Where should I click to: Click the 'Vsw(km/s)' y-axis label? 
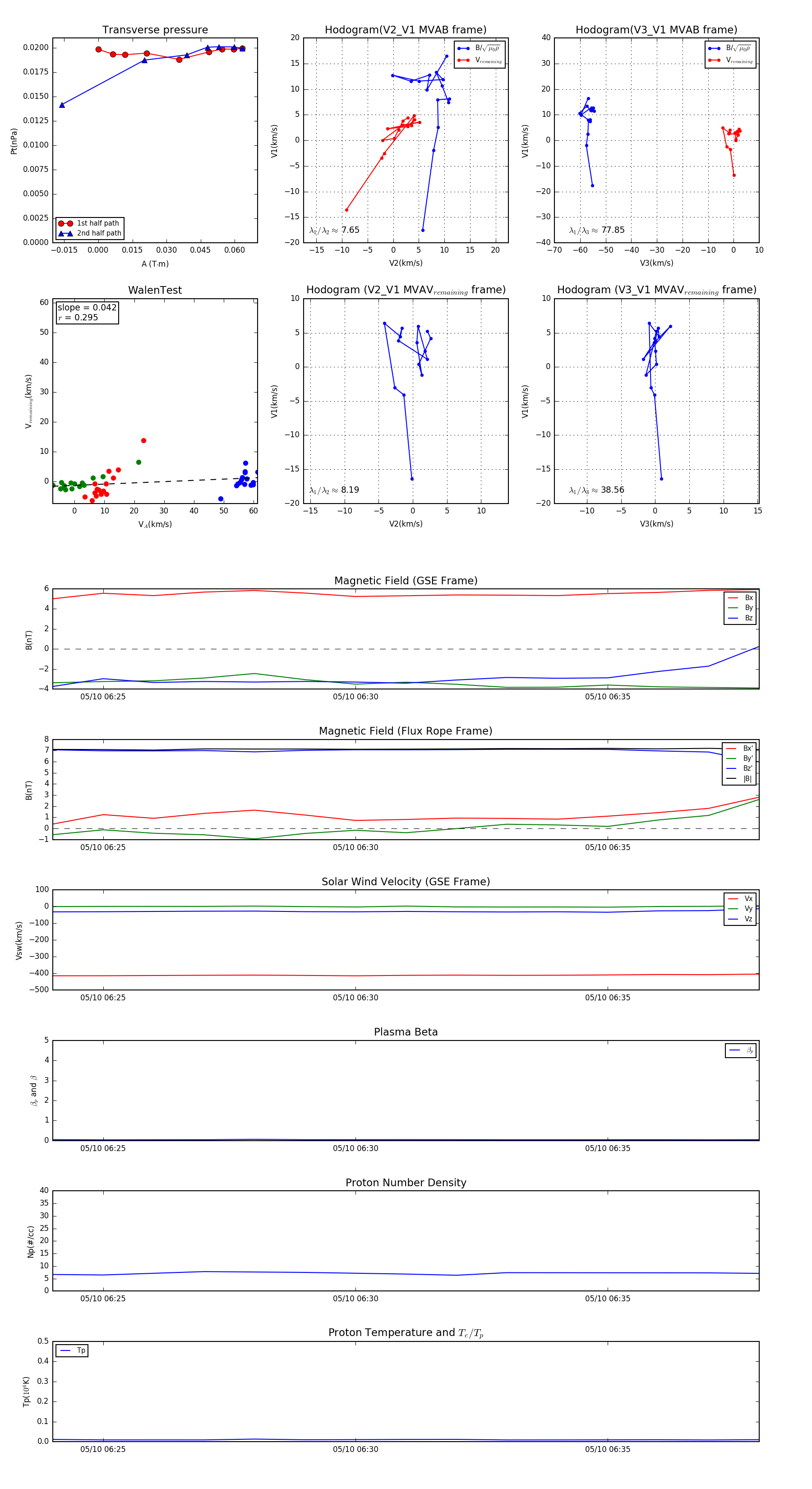coord(18,940)
